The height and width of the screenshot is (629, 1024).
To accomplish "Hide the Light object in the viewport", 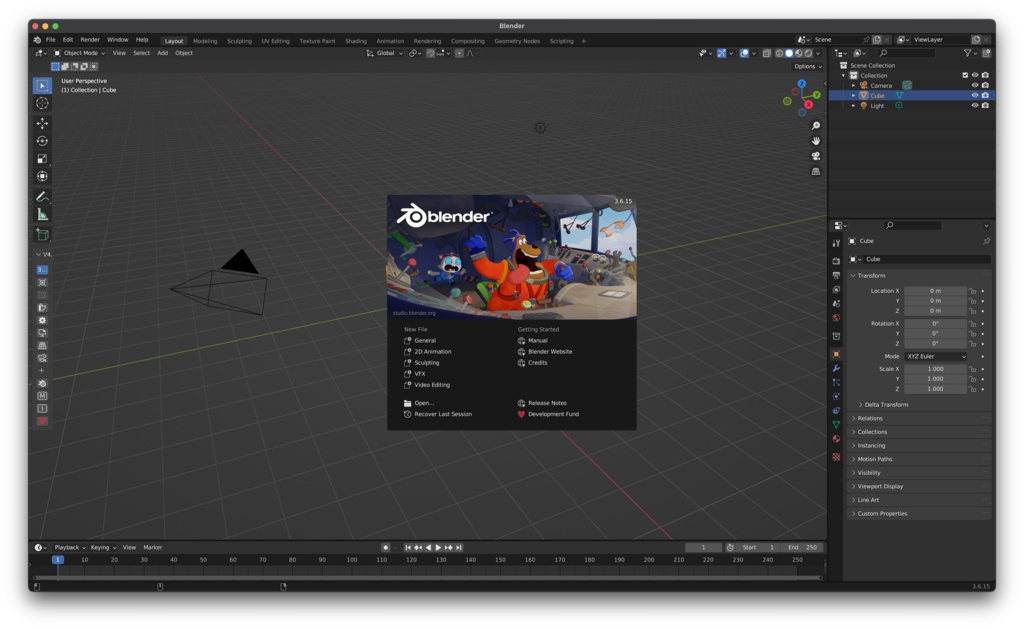I will [975, 106].
